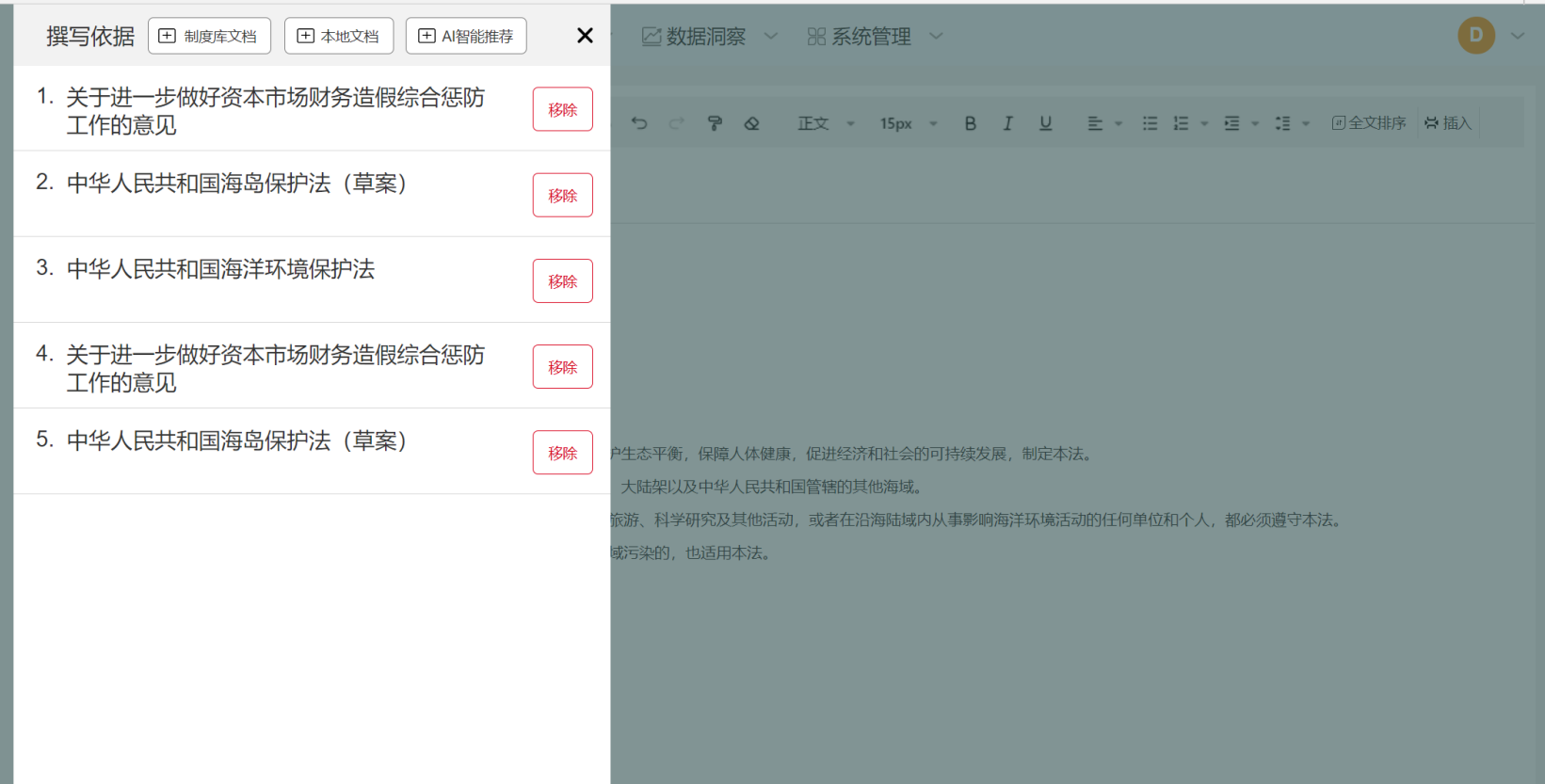
Task: Click the 制度库文档 add button
Action: [209, 37]
